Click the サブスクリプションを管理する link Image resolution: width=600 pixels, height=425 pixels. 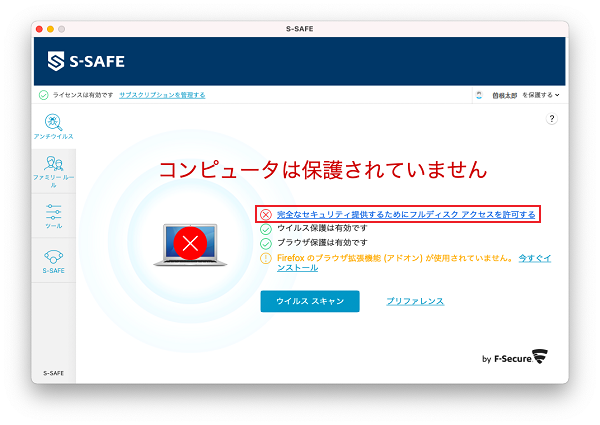(x=162, y=95)
